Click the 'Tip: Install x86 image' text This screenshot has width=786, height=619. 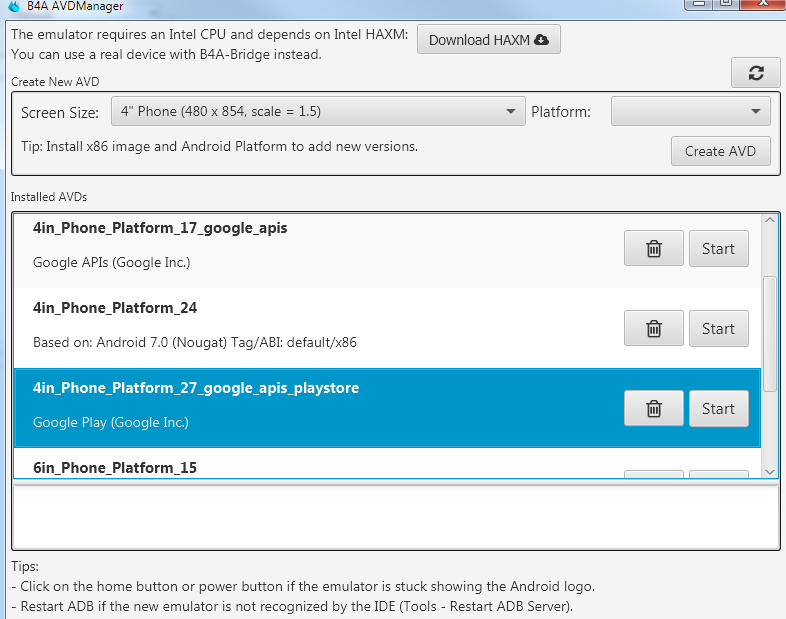coord(220,147)
